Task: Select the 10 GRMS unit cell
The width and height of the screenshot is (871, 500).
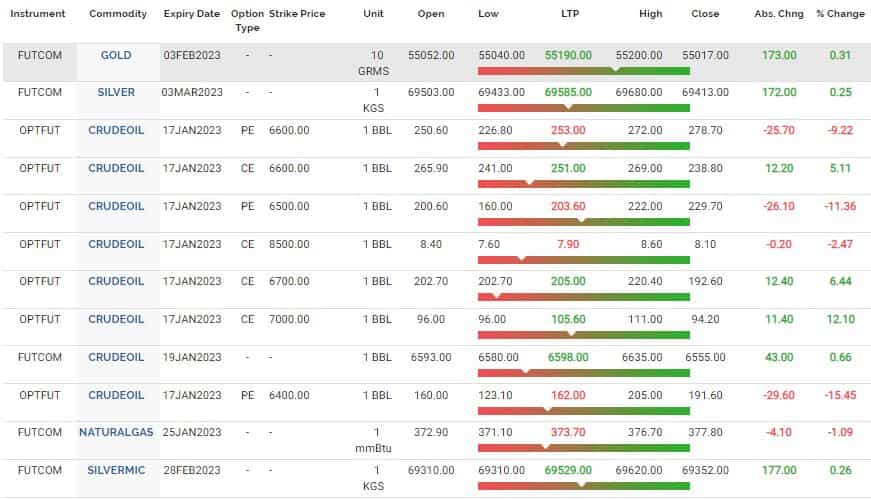Action: (x=374, y=63)
